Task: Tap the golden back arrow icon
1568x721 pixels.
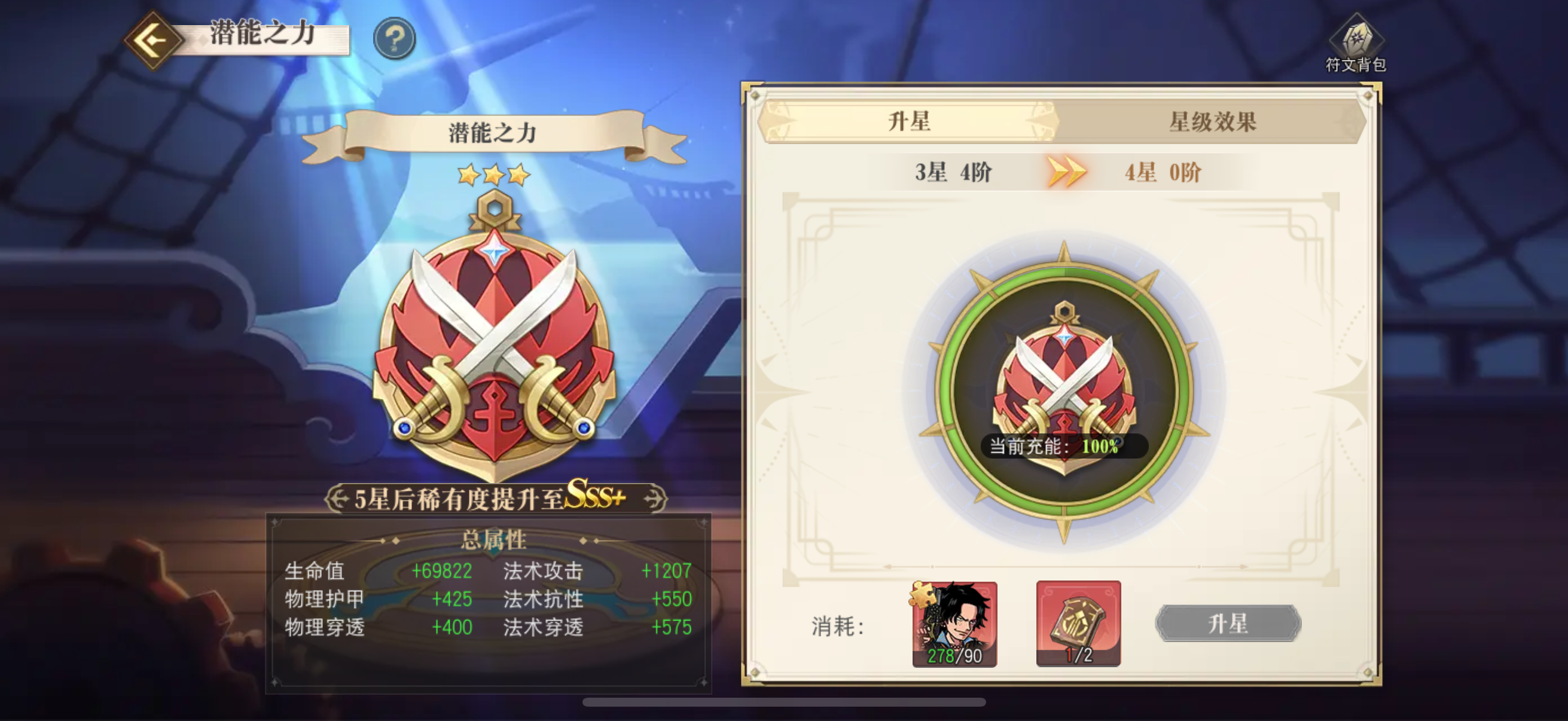Action: tap(153, 40)
